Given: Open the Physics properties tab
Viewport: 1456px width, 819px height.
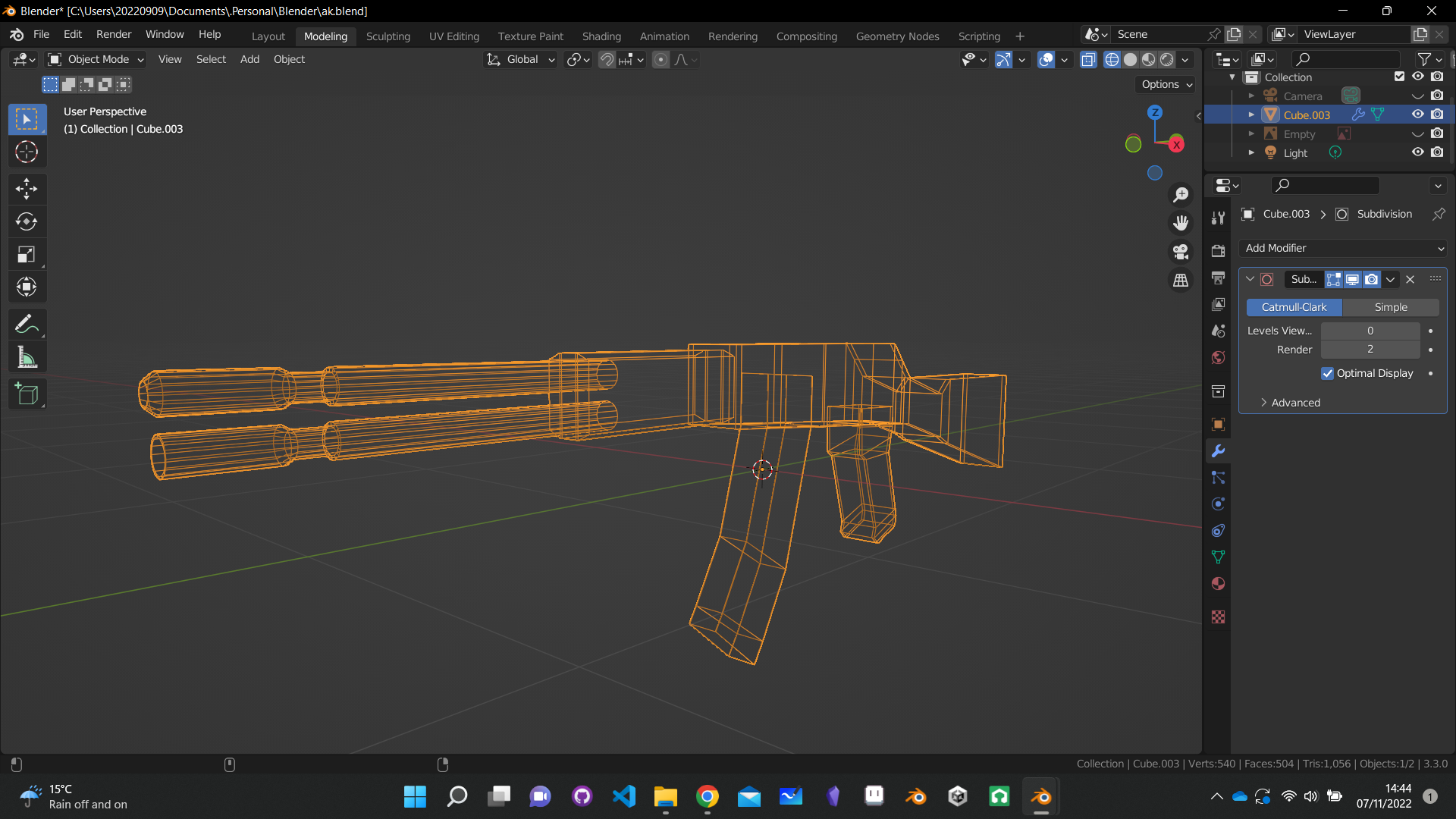Looking at the screenshot, I should (1218, 504).
